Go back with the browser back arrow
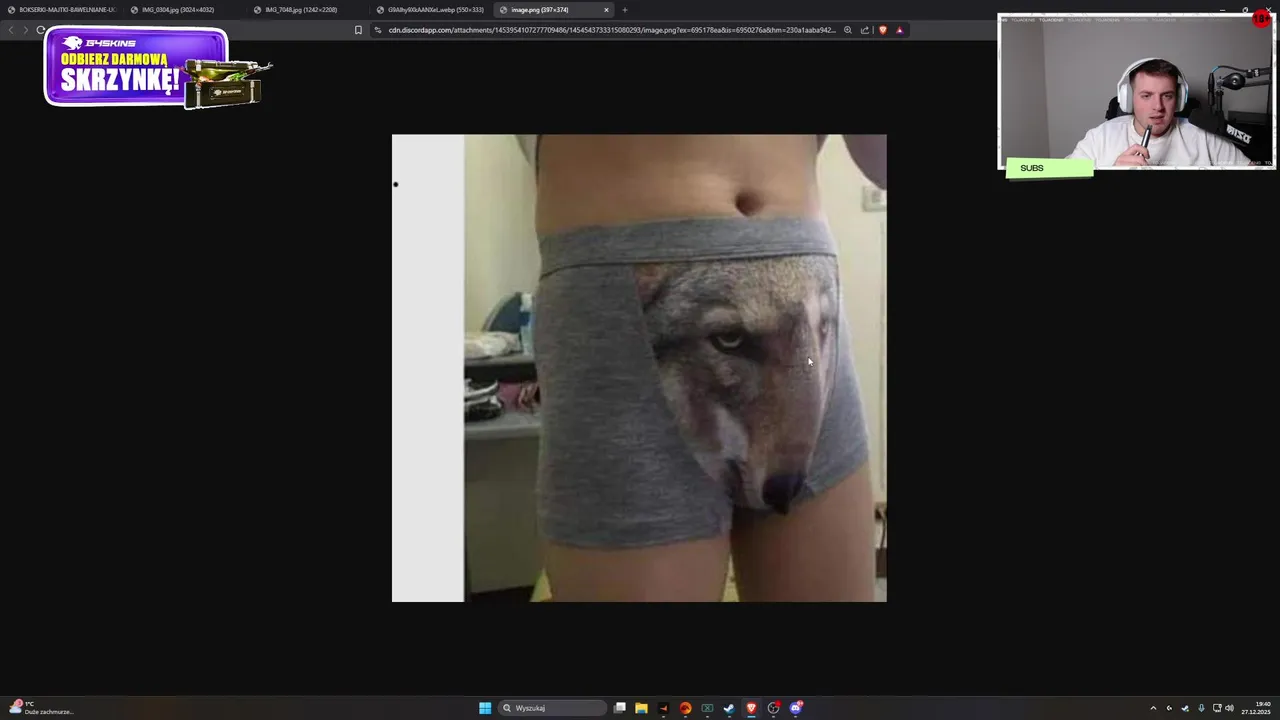 click(11, 30)
